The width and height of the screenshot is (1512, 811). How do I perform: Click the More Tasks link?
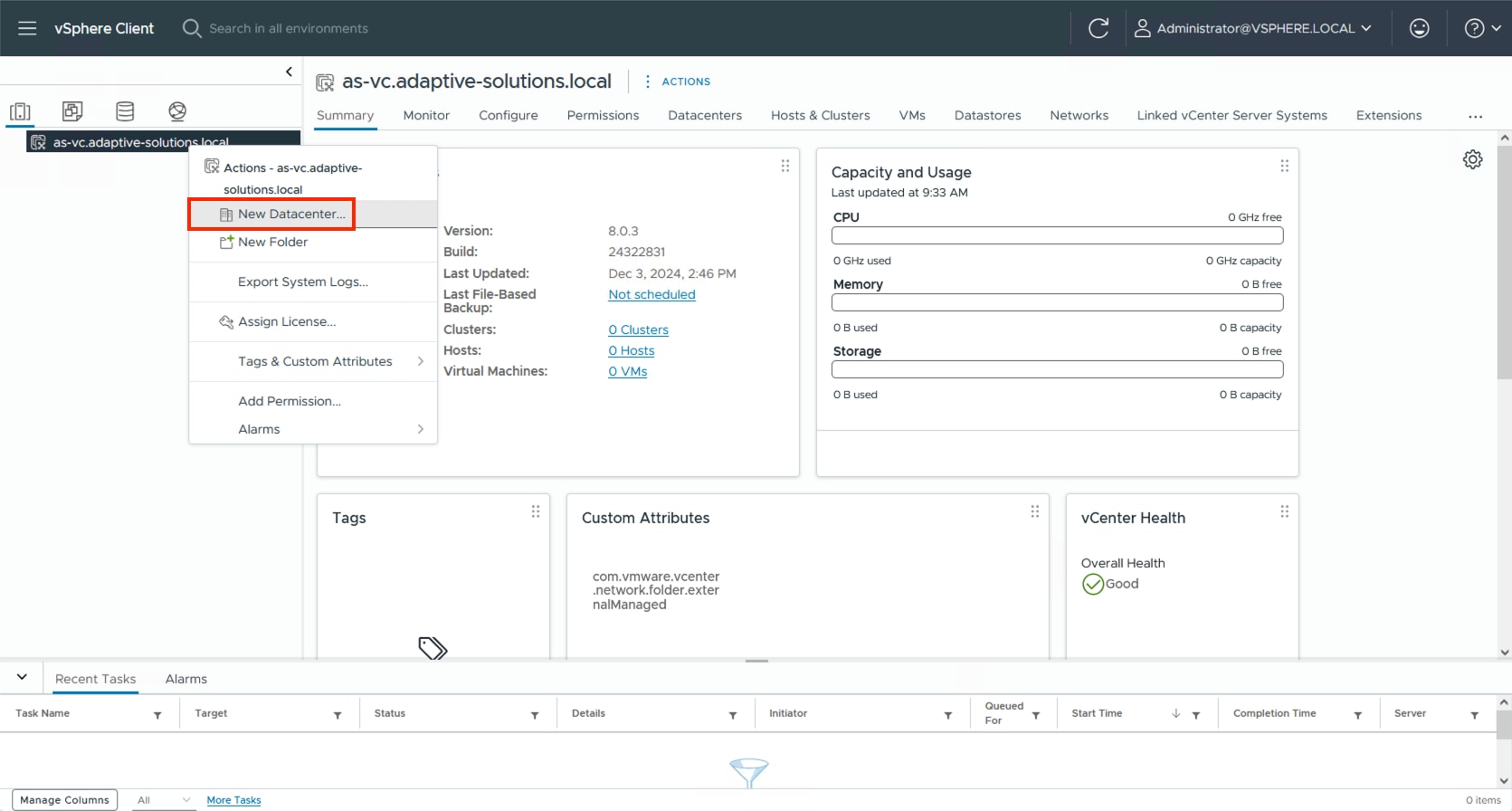tap(233, 800)
